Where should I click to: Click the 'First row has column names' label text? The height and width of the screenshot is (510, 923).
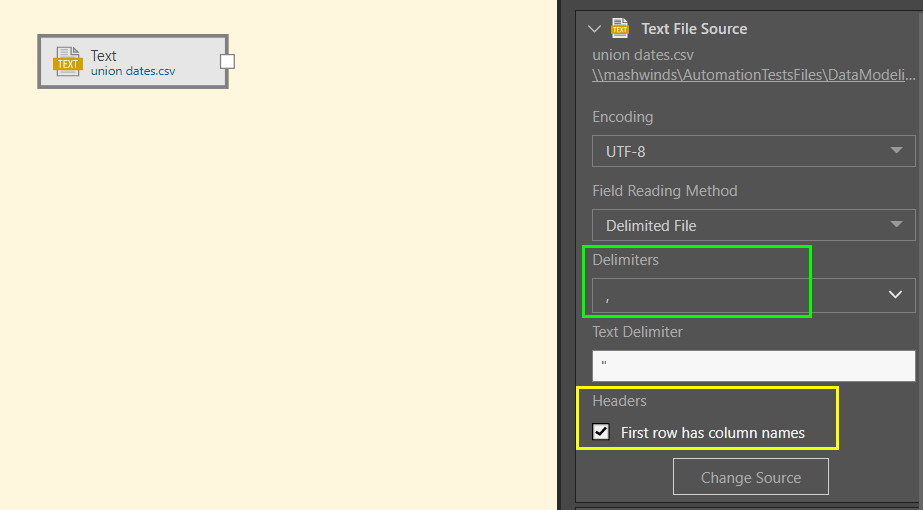click(713, 433)
